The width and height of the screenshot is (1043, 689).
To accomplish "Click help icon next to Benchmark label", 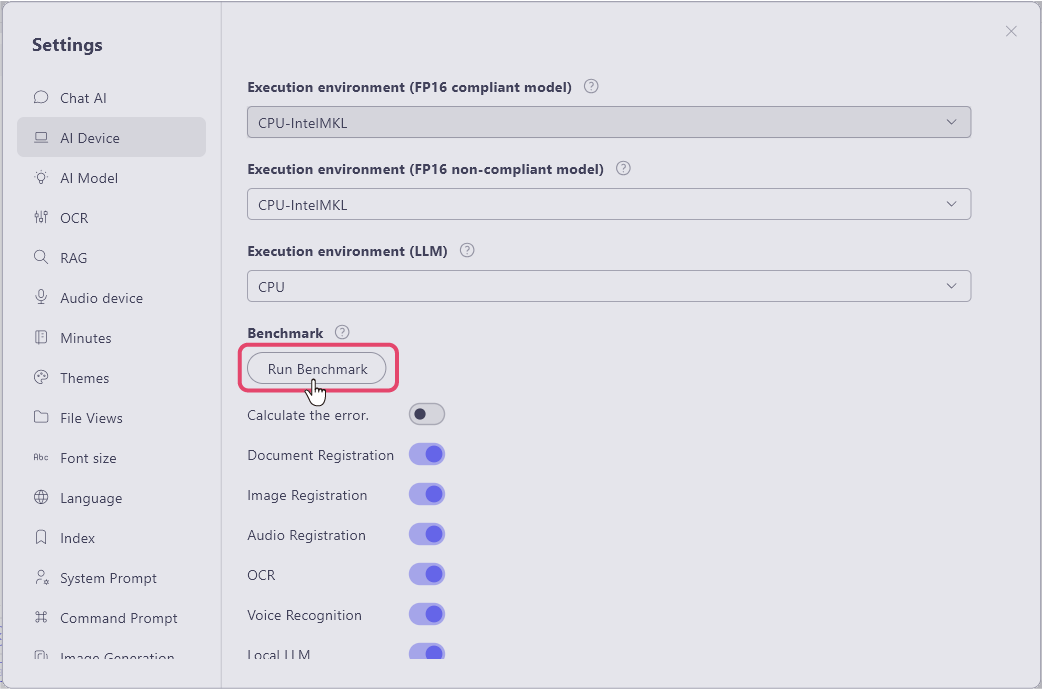I will pyautogui.click(x=342, y=332).
